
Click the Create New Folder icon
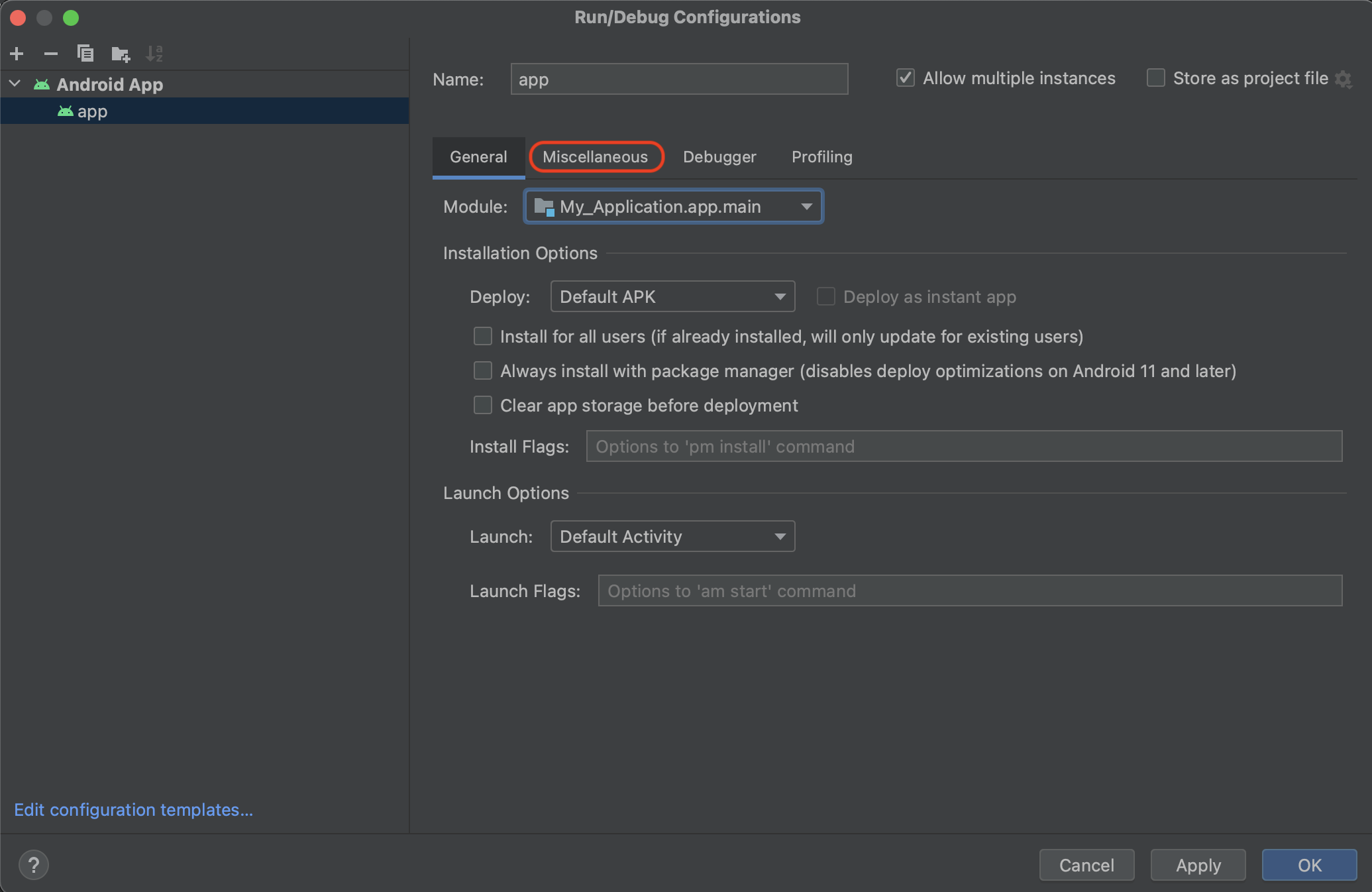(121, 54)
